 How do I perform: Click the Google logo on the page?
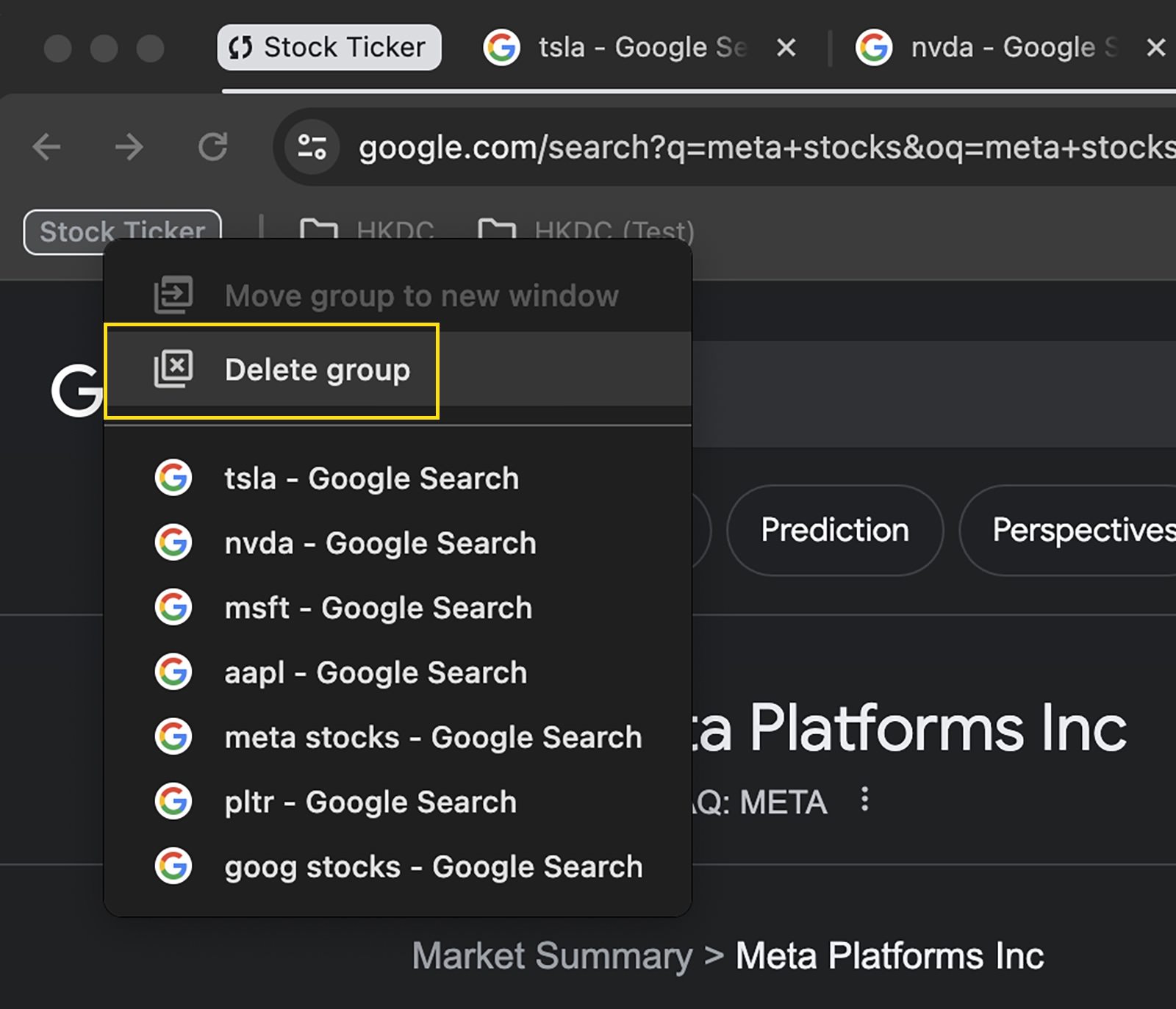tap(76, 389)
